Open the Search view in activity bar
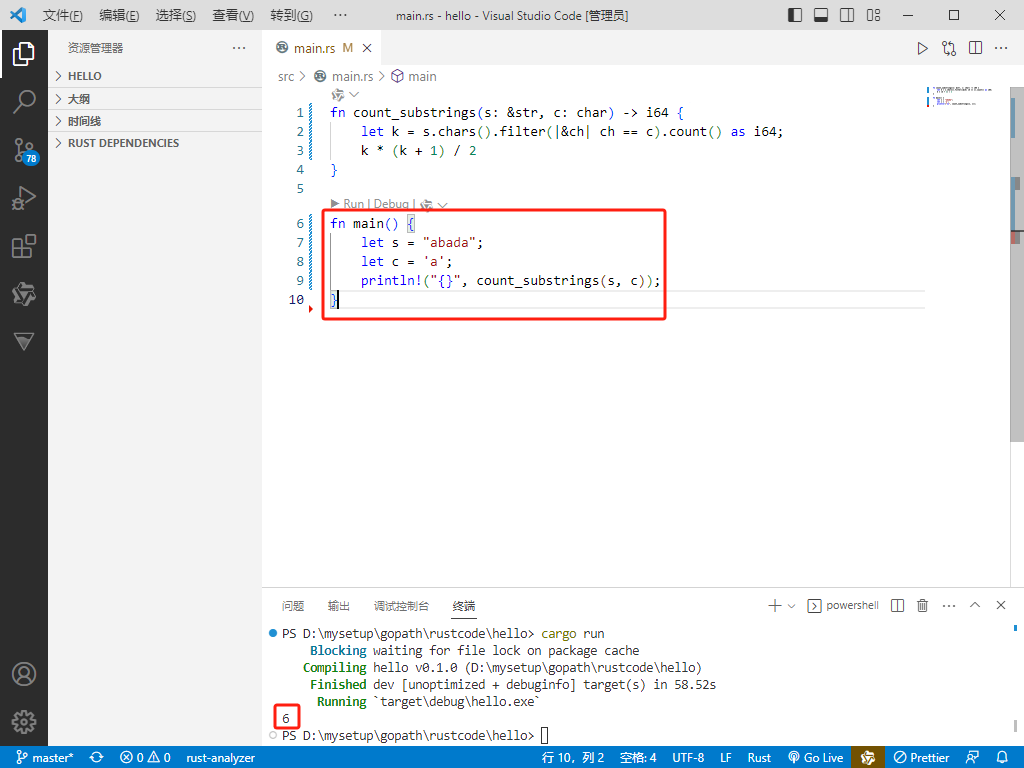 [x=24, y=102]
